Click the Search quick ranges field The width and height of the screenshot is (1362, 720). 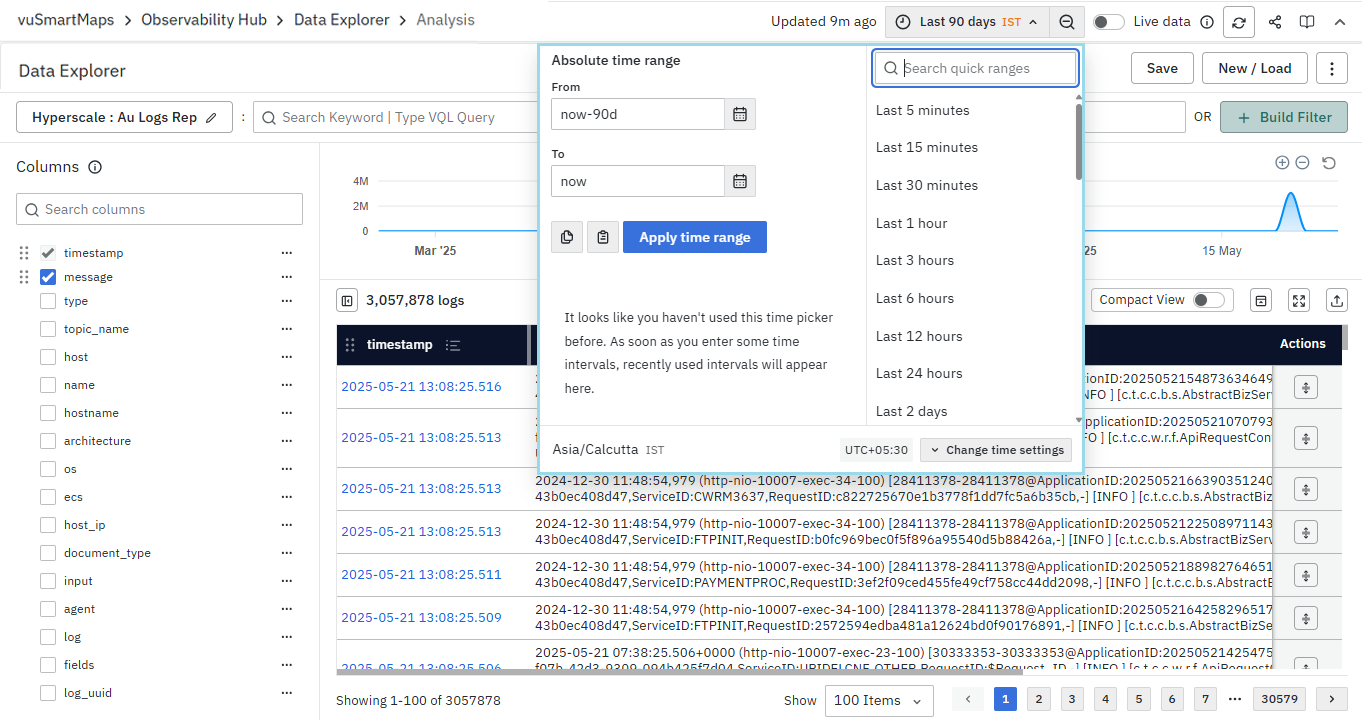[x=976, y=68]
